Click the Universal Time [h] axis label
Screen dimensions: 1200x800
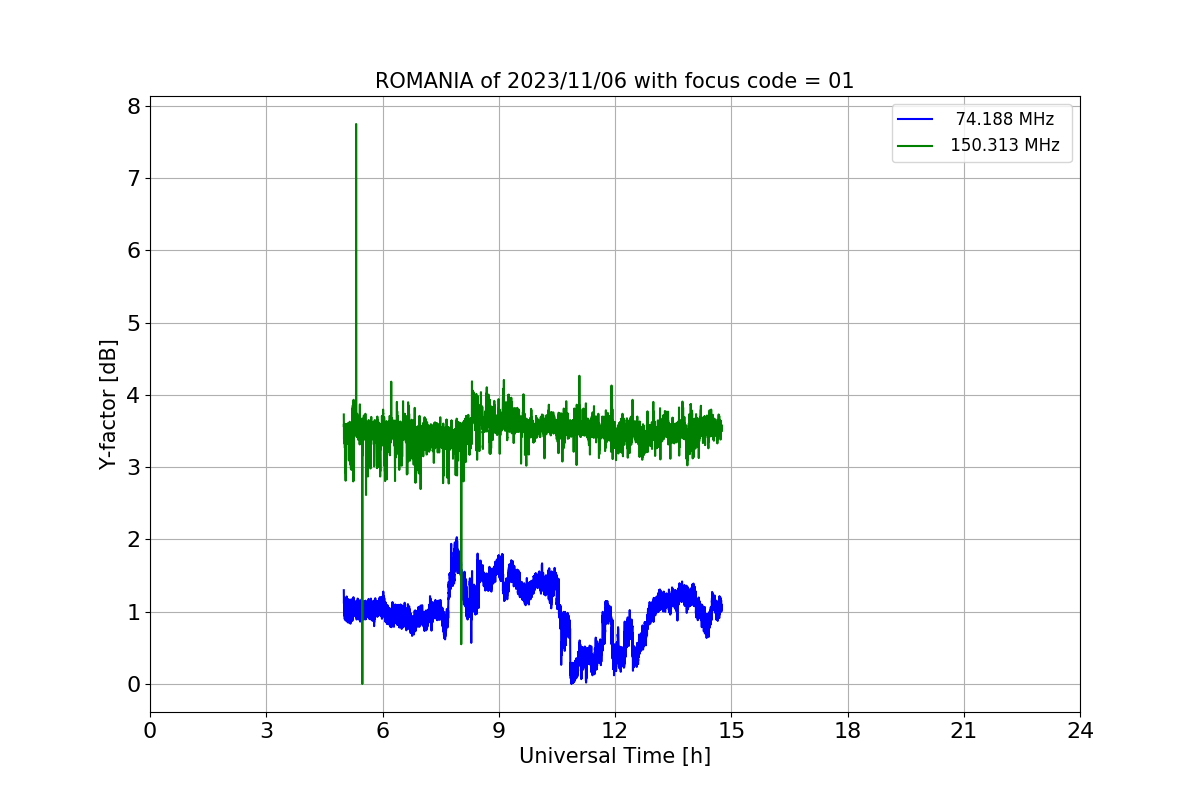point(615,756)
